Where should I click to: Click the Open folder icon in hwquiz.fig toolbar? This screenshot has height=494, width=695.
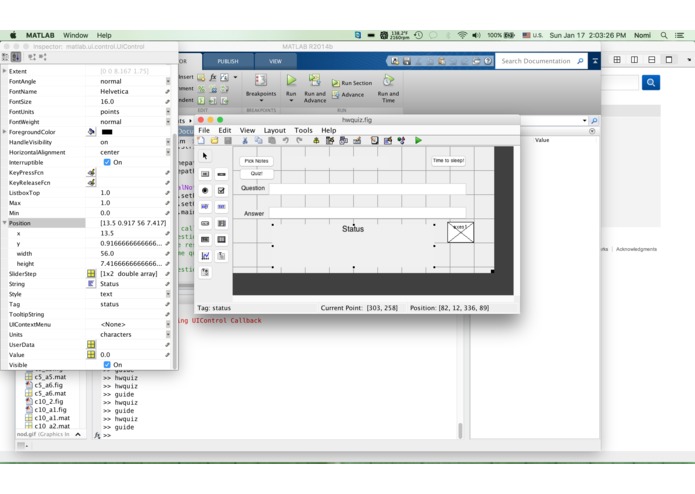(x=215, y=140)
